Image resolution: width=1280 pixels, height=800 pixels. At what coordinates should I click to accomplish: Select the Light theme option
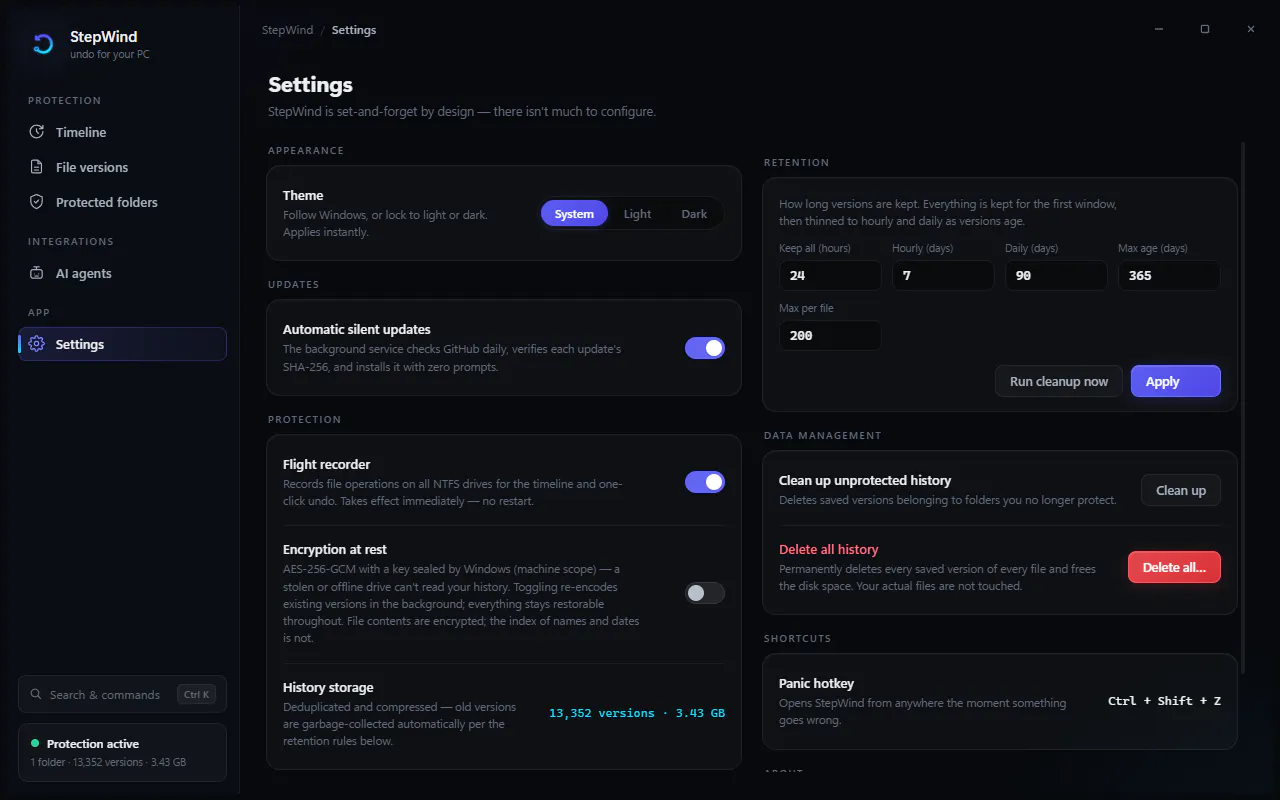click(637, 214)
